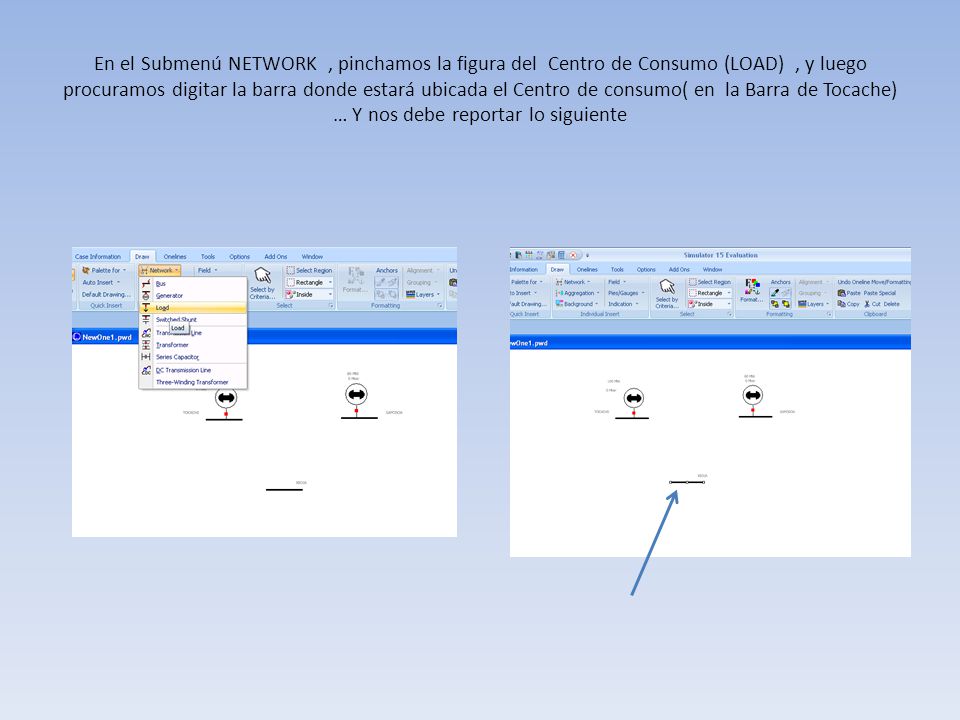Open Pies/Gauges dropdown in right screenshot
960x720 pixels.
pyautogui.click(x=626, y=293)
